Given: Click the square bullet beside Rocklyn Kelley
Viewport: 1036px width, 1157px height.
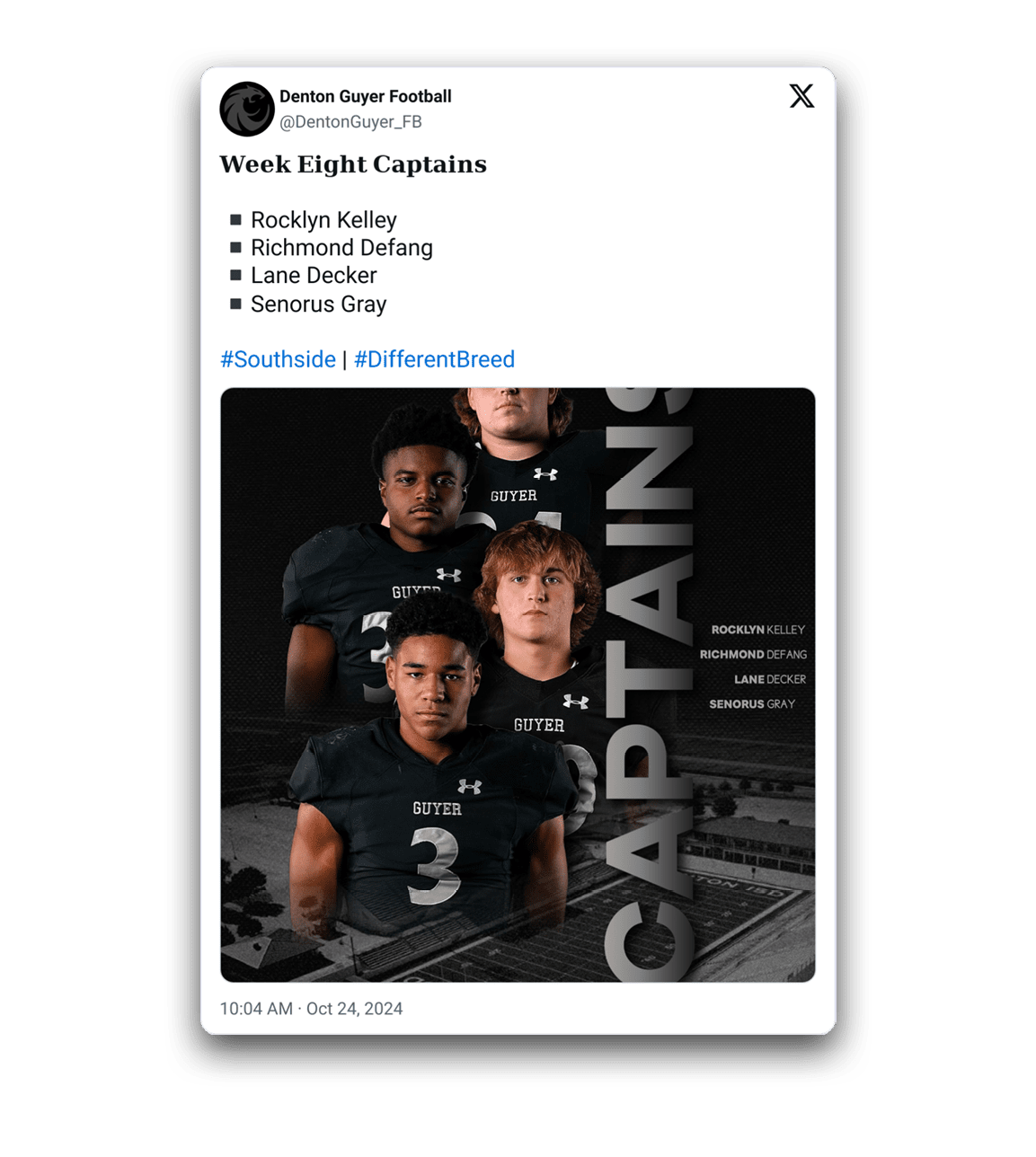Looking at the screenshot, I should pyautogui.click(x=235, y=219).
